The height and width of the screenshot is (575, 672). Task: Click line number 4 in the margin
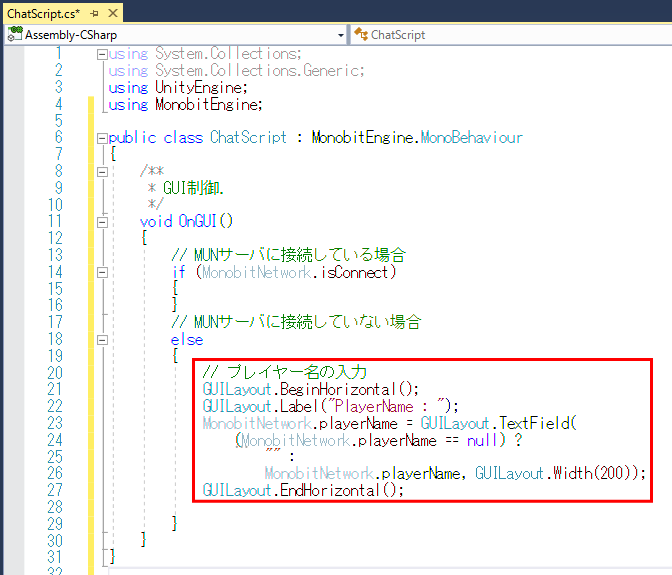point(59,104)
